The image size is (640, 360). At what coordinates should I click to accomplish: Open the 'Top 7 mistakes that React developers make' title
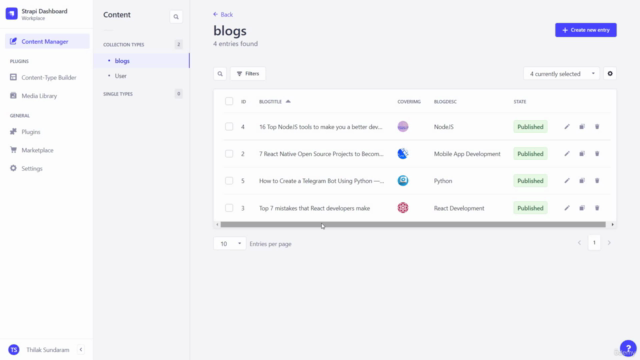pyautogui.click(x=314, y=208)
